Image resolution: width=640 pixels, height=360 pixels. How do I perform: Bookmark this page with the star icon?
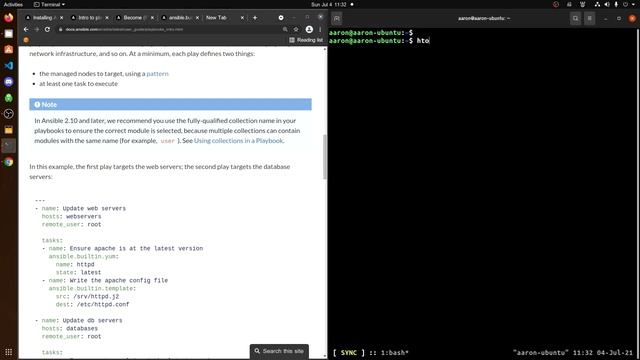click(296, 29)
